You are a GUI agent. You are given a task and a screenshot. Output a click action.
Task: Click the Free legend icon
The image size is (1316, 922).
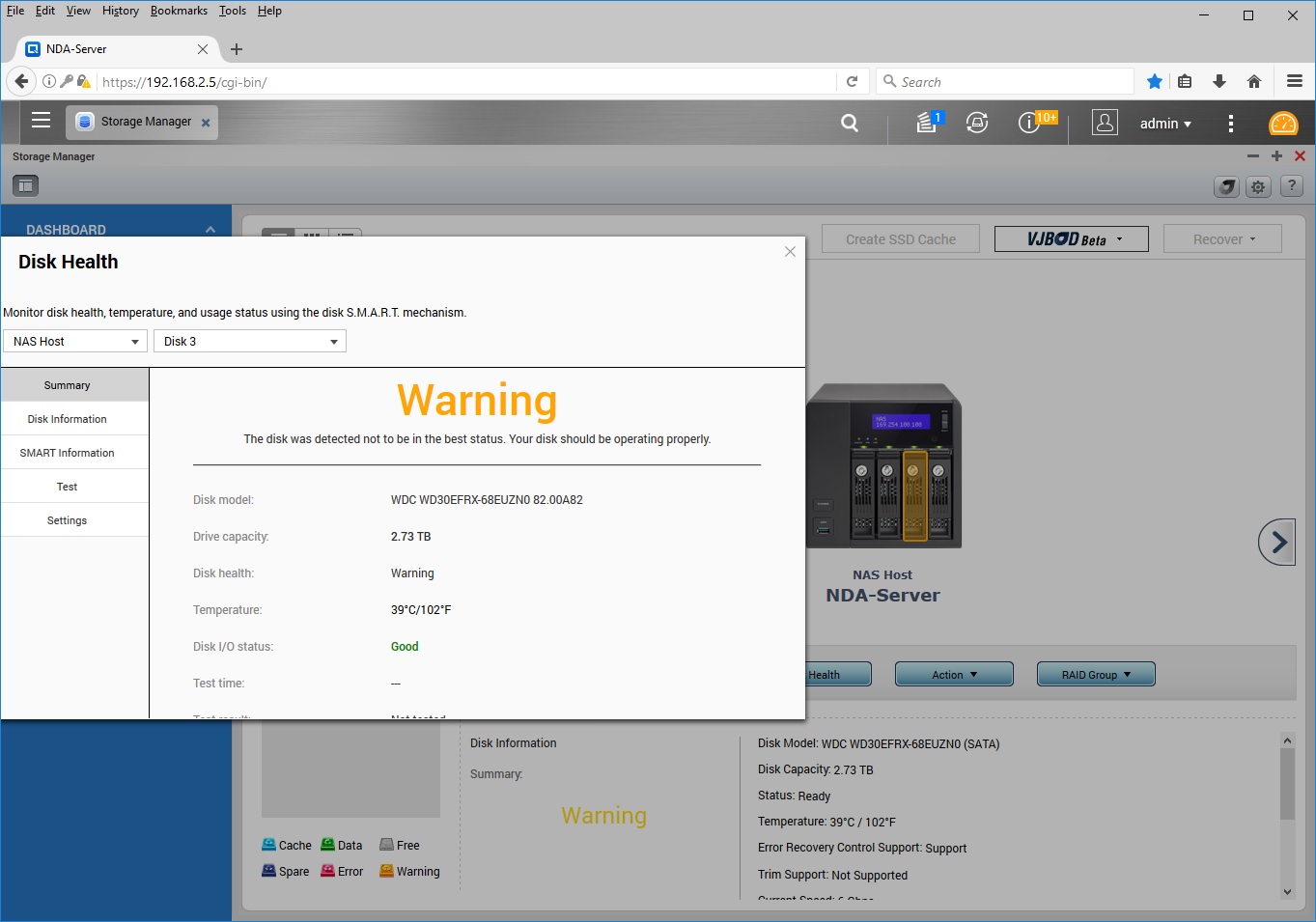(x=386, y=845)
